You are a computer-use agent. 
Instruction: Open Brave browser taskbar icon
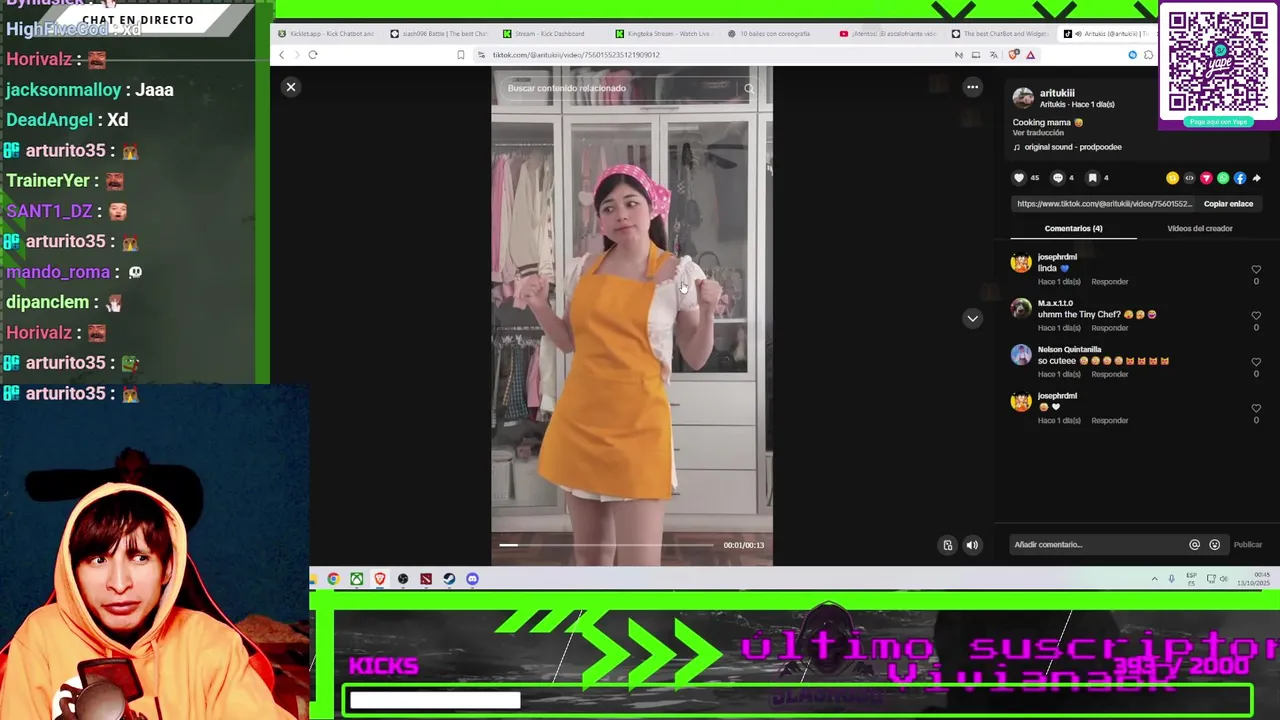point(380,579)
